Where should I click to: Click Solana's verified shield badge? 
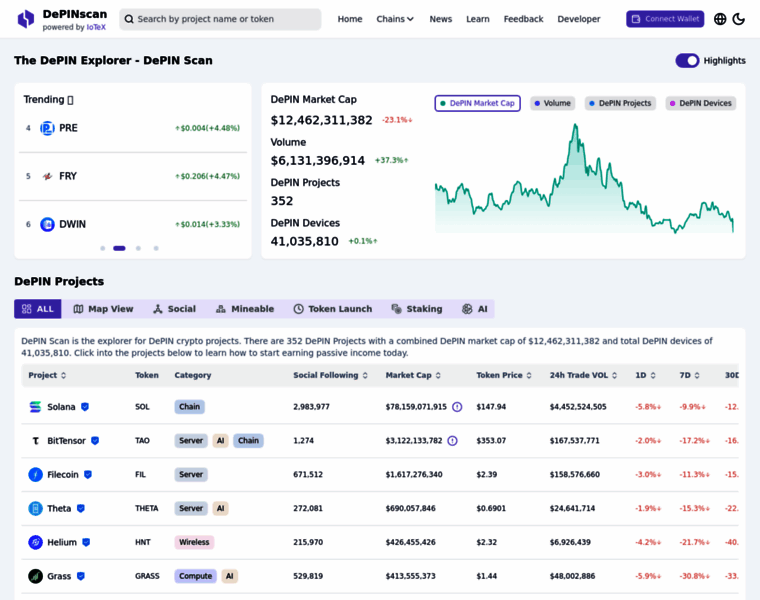pyautogui.click(x=85, y=407)
